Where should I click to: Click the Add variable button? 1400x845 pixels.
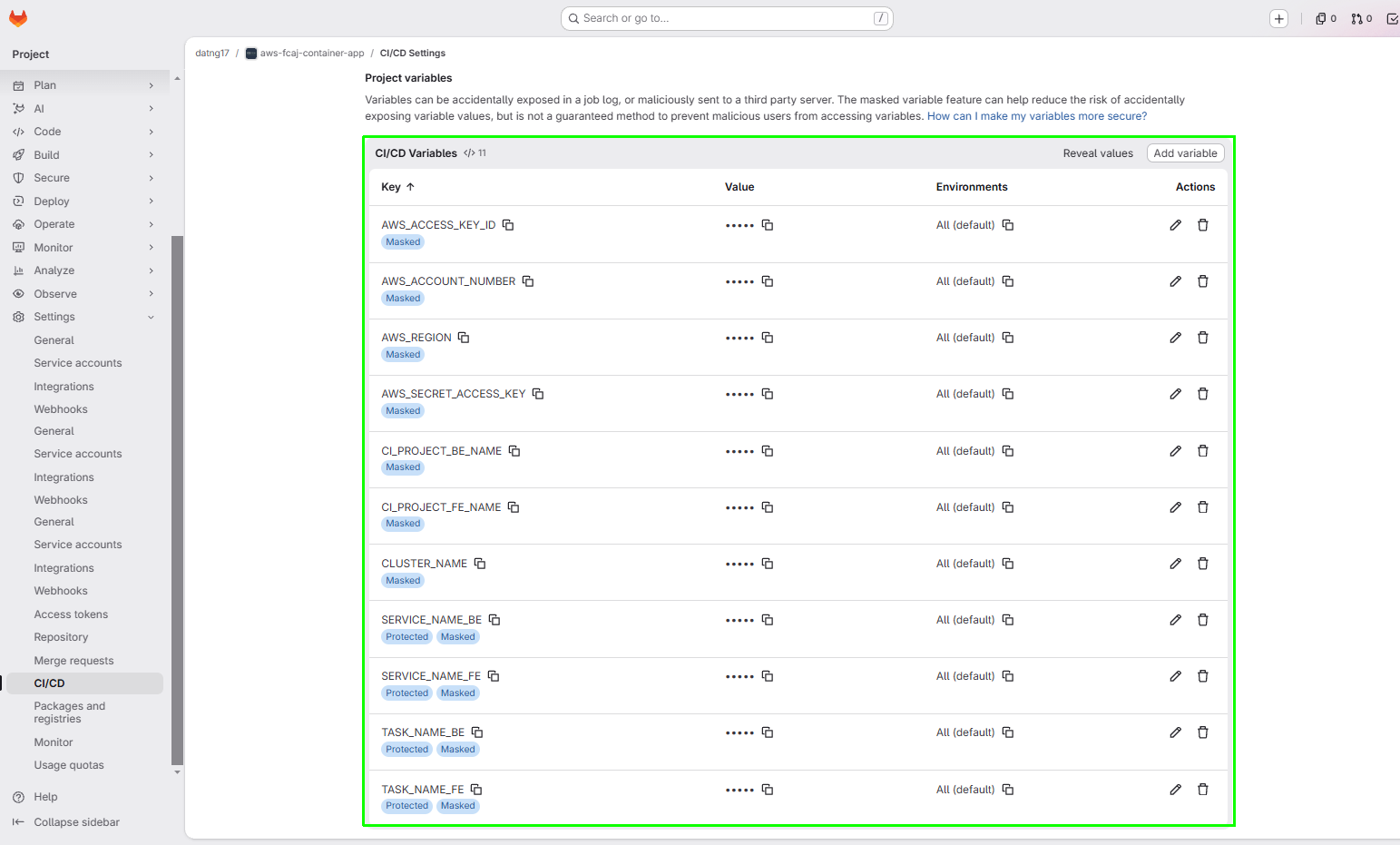point(1185,153)
